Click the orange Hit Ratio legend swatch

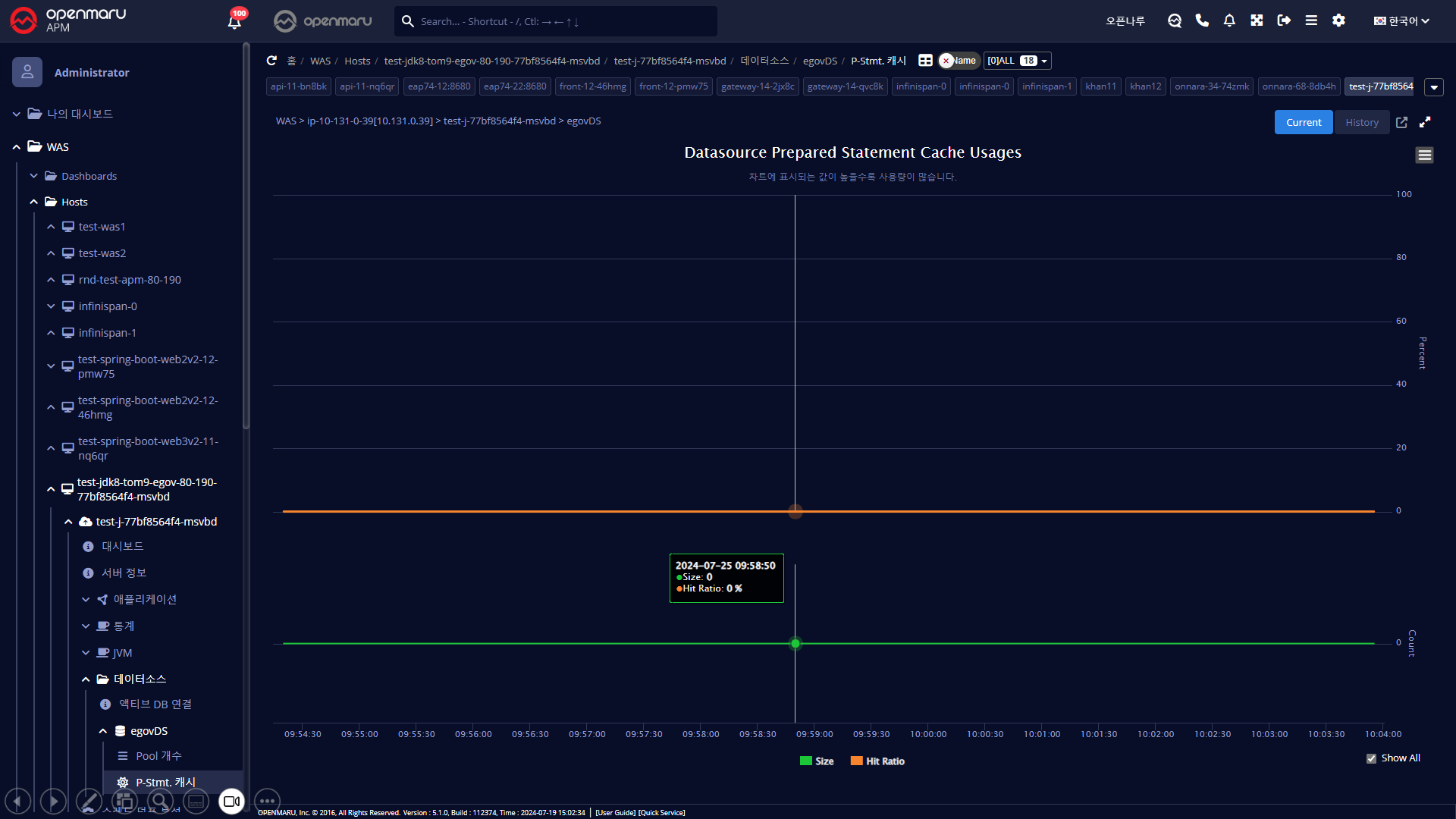pyautogui.click(x=857, y=761)
